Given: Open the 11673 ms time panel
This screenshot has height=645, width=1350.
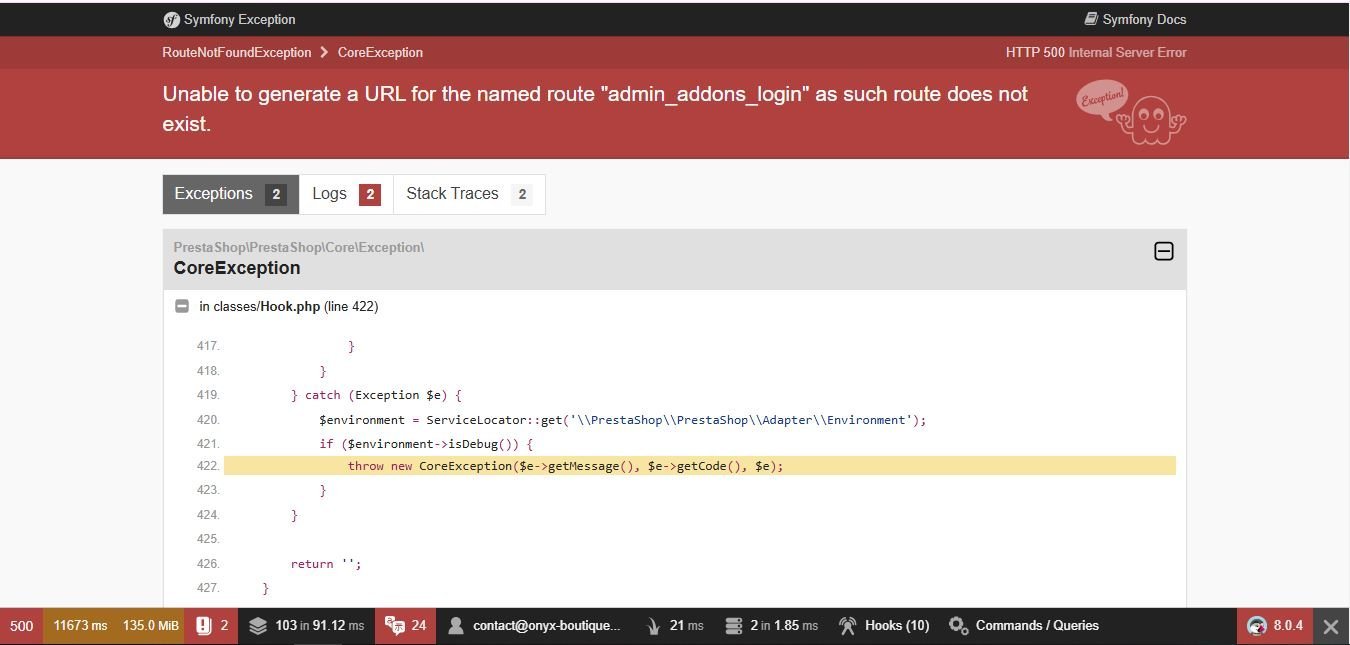Looking at the screenshot, I should coord(80,626).
